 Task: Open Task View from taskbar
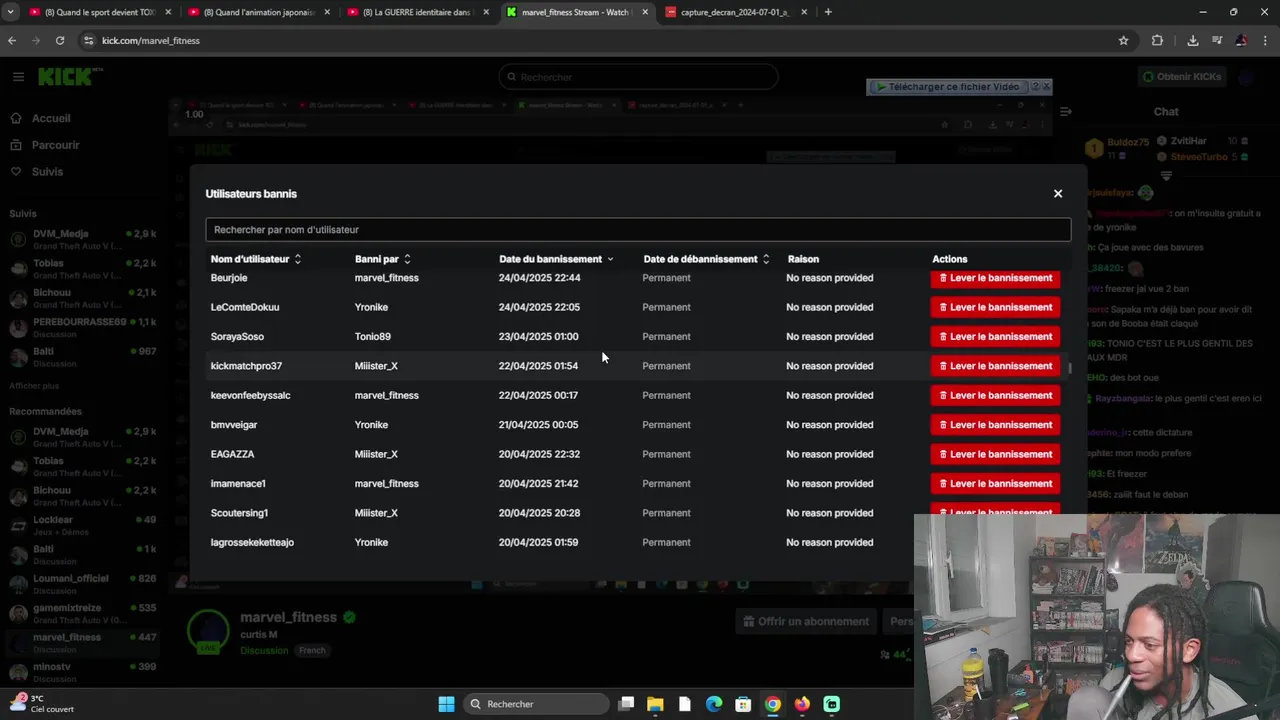coord(626,704)
